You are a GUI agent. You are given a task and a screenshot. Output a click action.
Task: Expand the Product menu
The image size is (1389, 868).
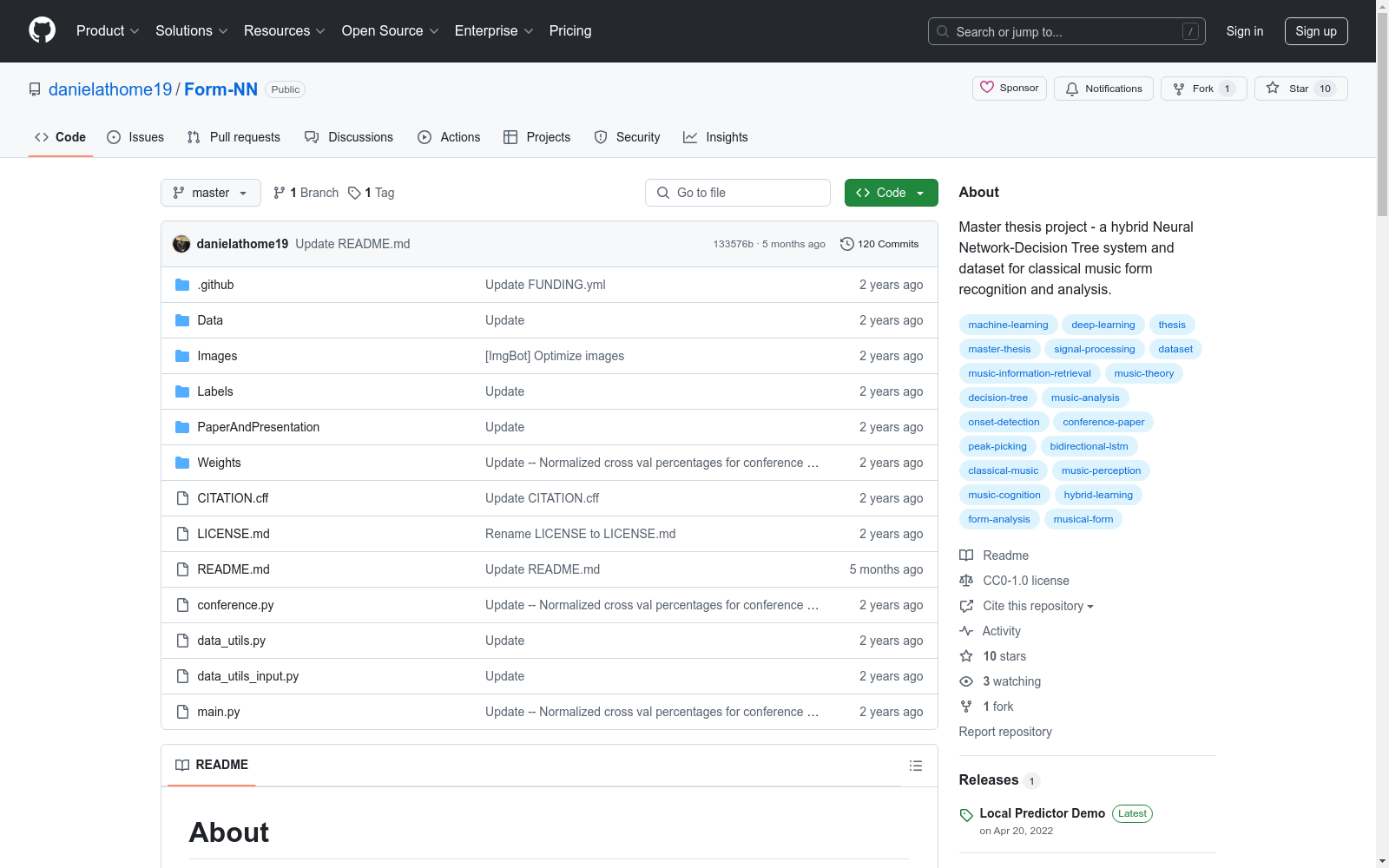tap(108, 30)
